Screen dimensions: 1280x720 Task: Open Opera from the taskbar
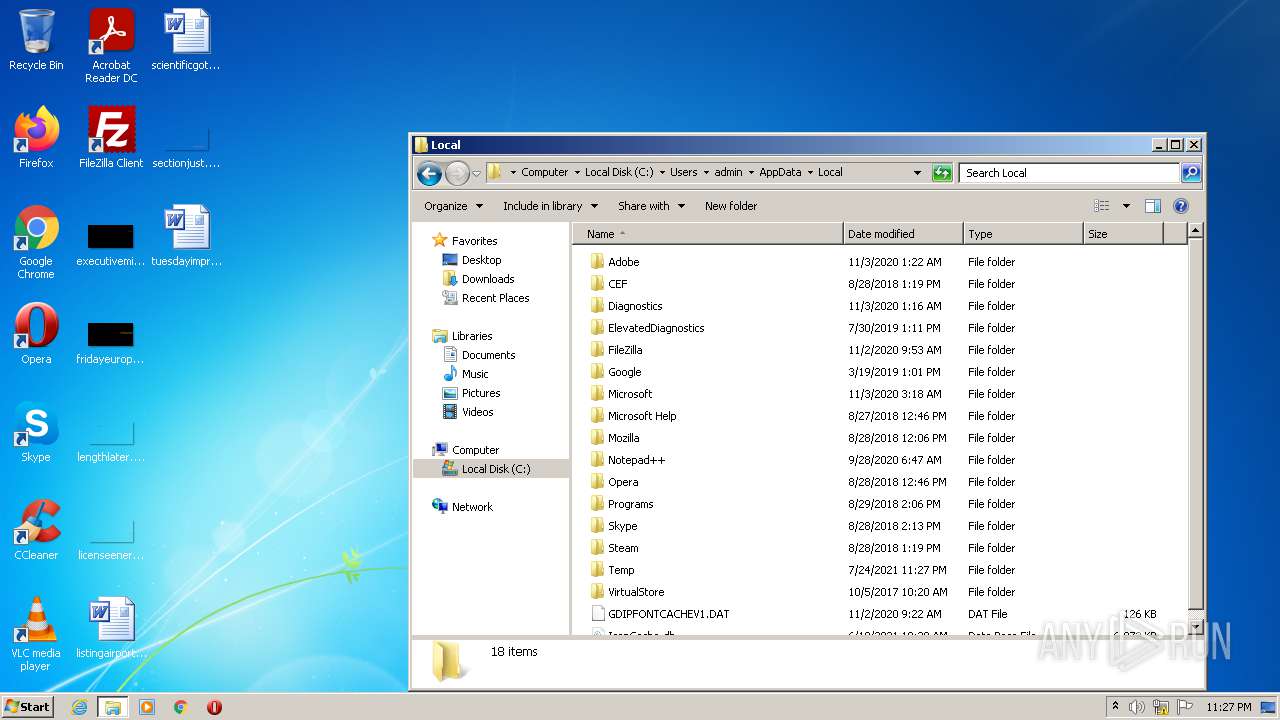tap(214, 707)
